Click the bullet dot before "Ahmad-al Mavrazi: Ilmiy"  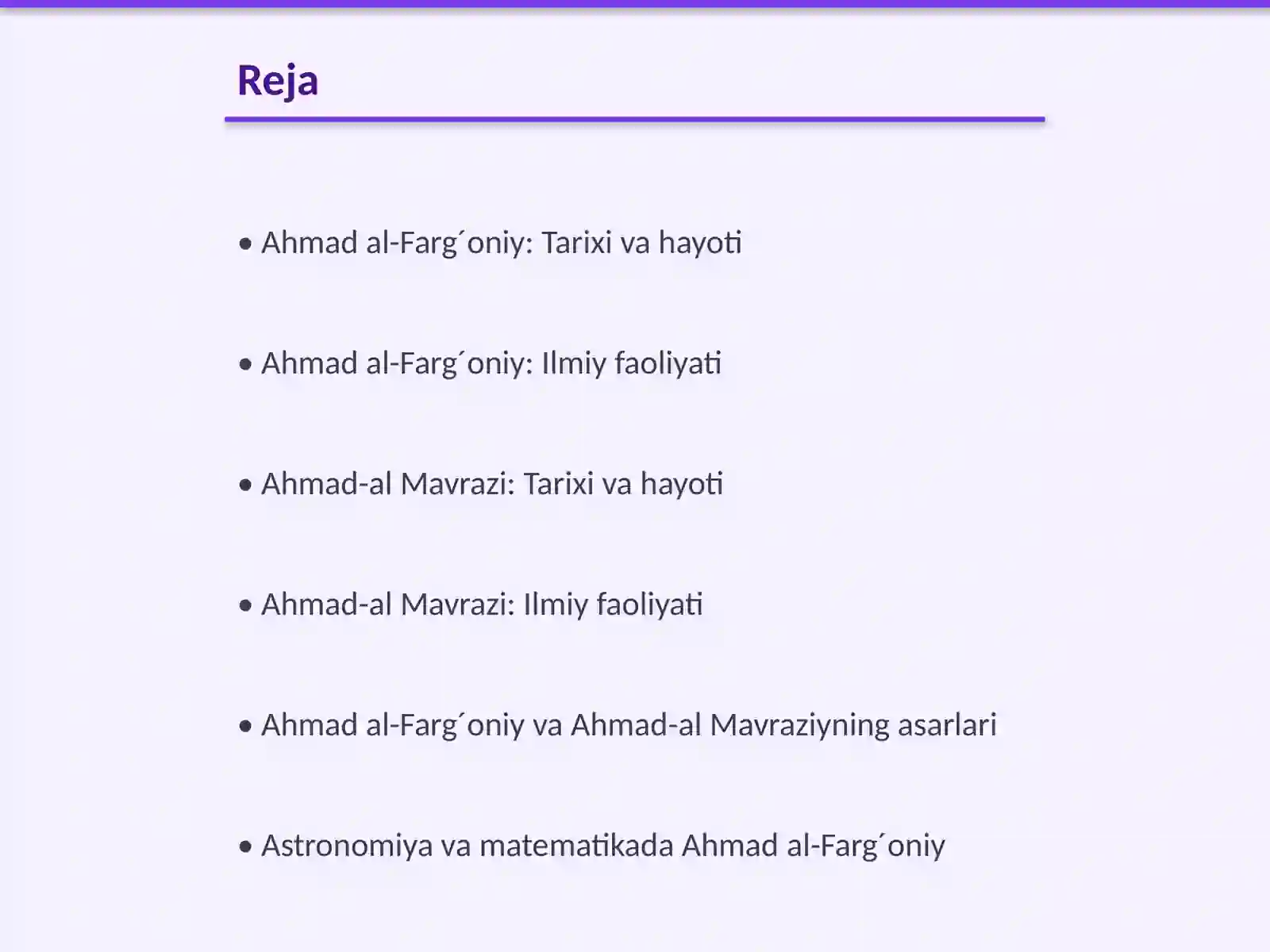(x=245, y=605)
